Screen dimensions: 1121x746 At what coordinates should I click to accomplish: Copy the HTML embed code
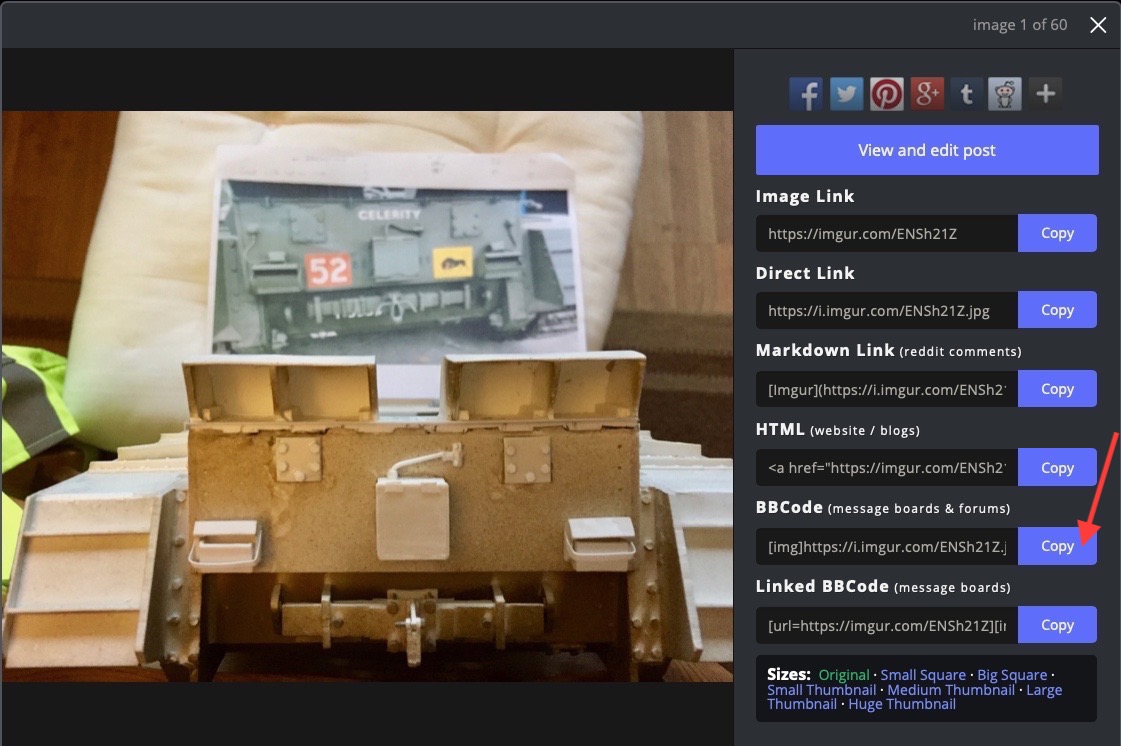(1057, 468)
